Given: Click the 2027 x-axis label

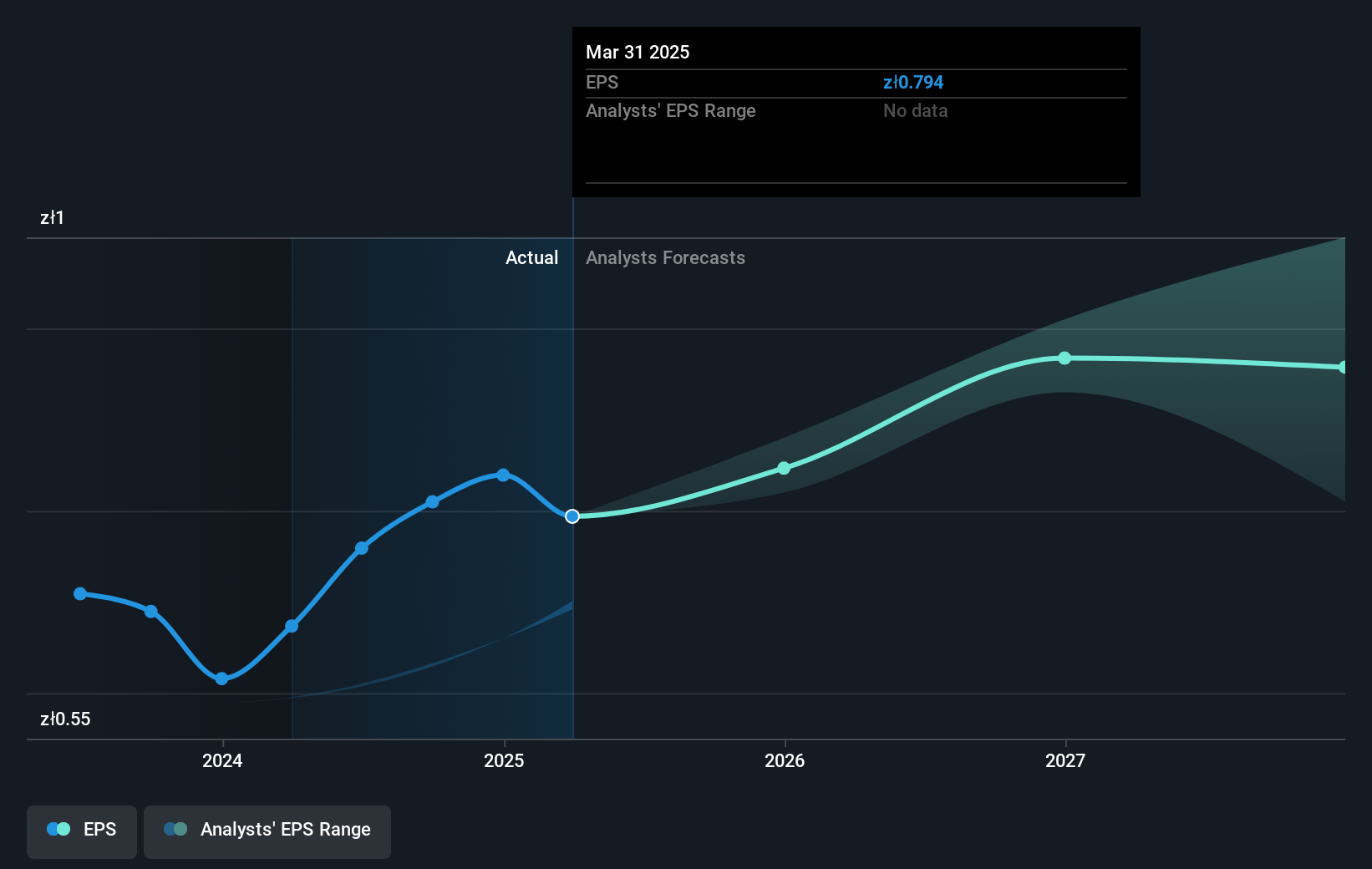Looking at the screenshot, I should (x=1065, y=760).
